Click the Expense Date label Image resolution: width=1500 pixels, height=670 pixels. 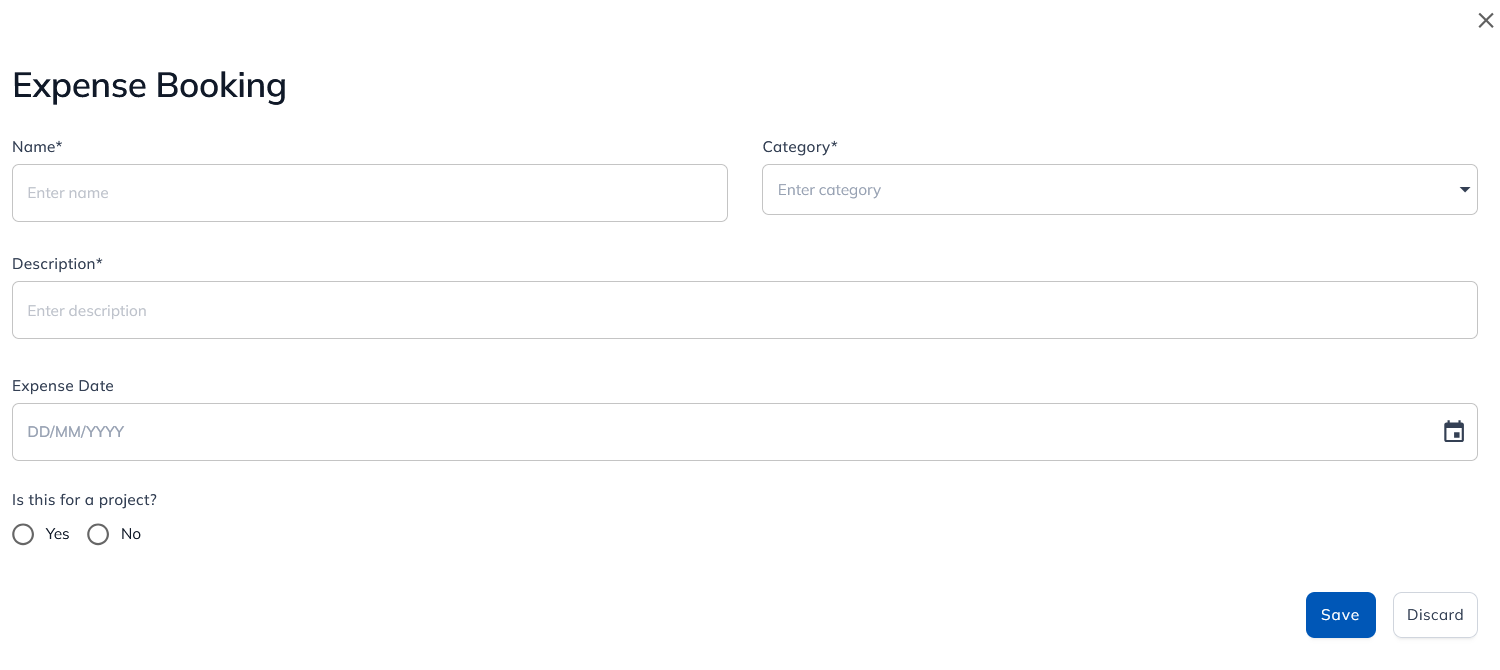coord(63,386)
